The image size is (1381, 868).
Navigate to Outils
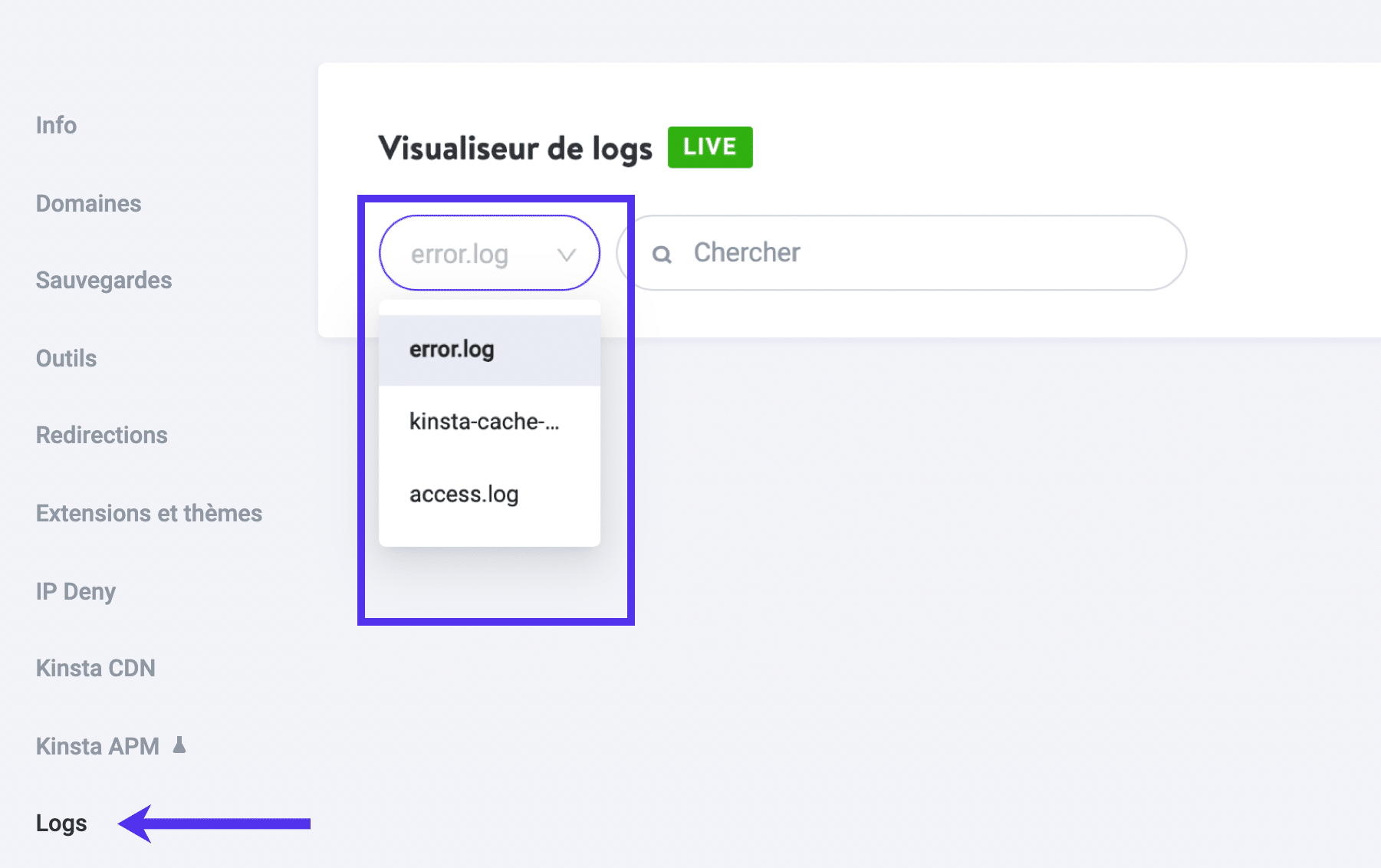pyautogui.click(x=65, y=357)
